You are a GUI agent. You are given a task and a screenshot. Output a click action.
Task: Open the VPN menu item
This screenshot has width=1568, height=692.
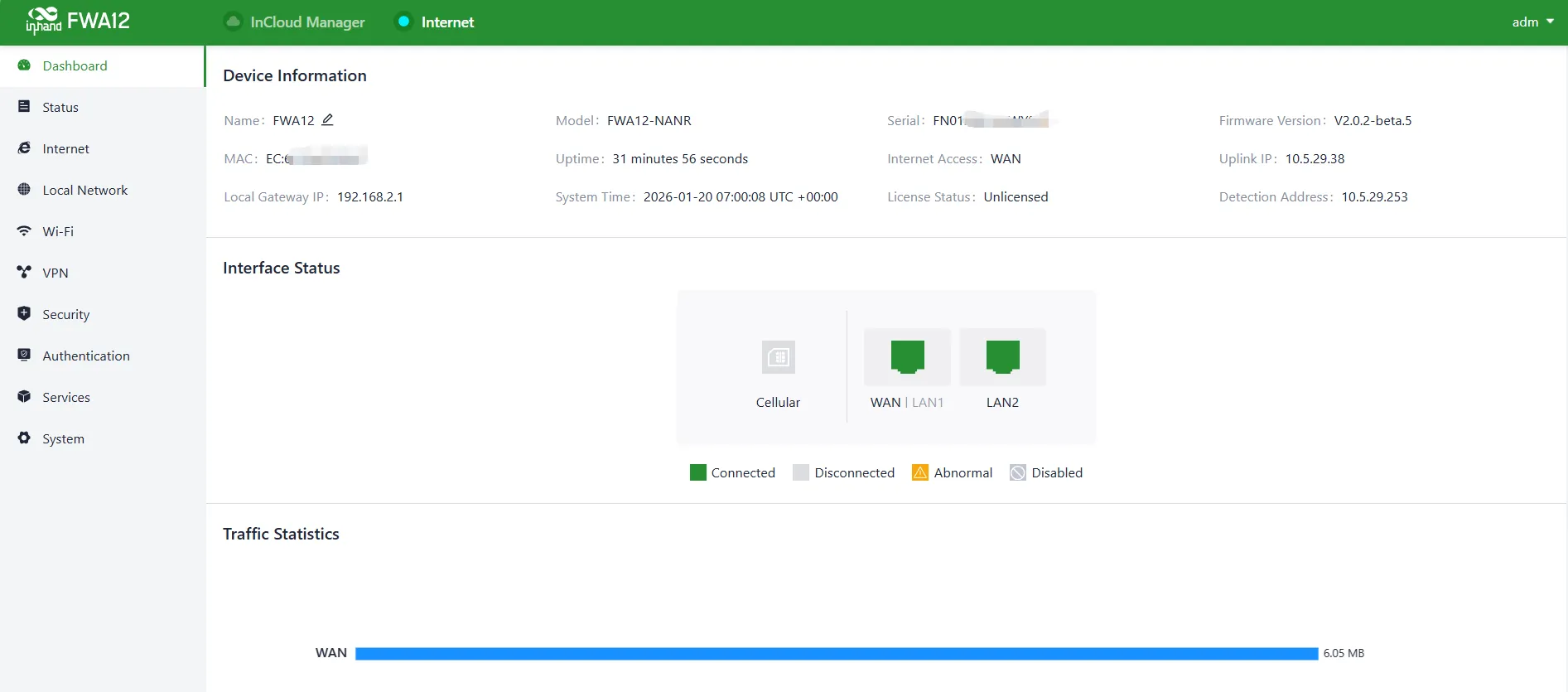[x=103, y=273]
